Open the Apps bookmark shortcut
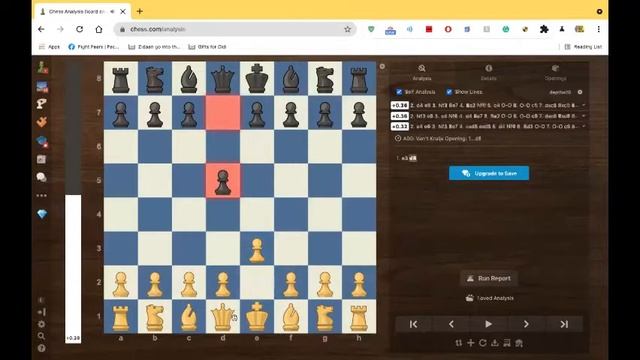The width and height of the screenshot is (640, 360). 49,47
